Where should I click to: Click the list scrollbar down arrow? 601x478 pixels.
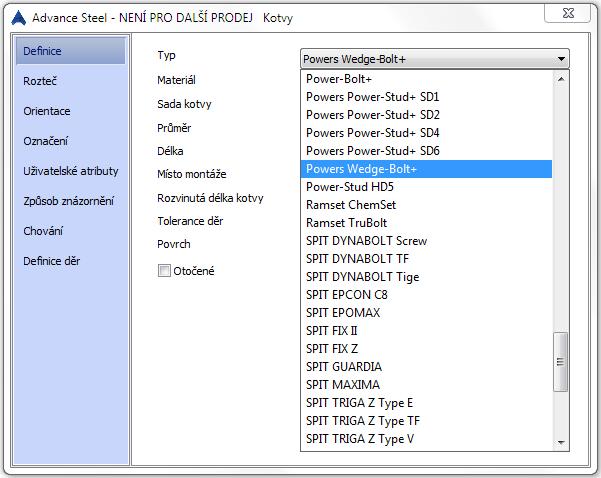tap(561, 442)
